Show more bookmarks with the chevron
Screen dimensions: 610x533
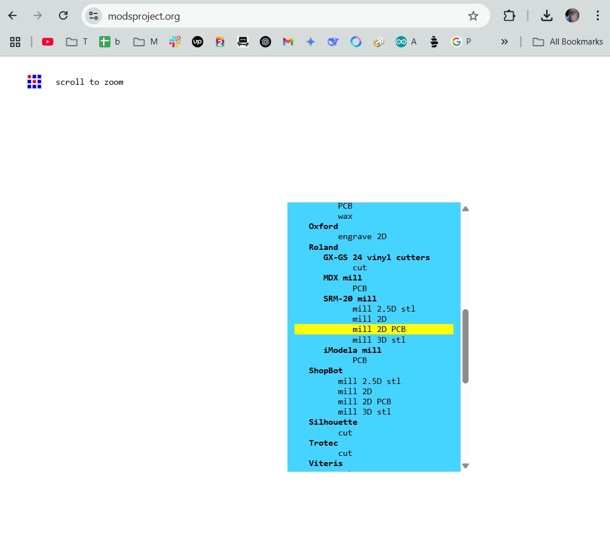505,42
